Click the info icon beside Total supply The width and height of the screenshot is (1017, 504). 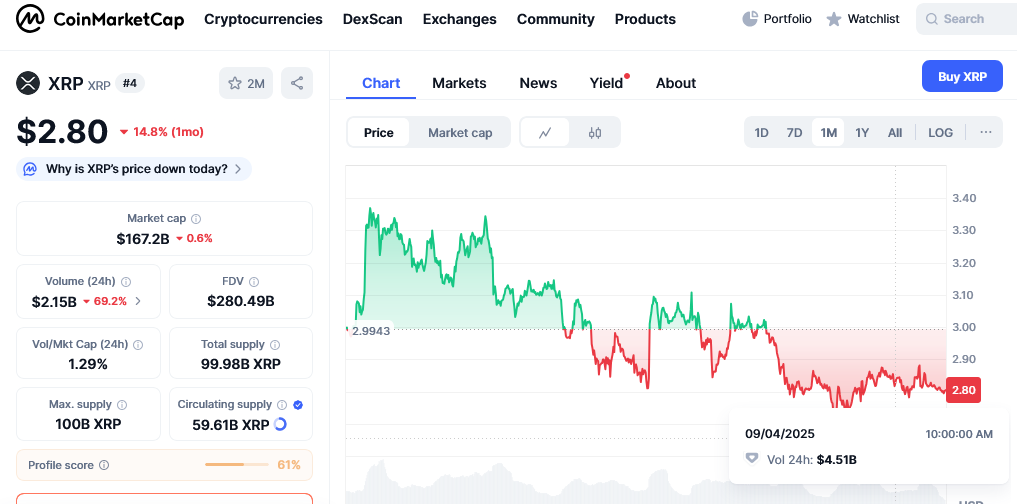tap(275, 344)
